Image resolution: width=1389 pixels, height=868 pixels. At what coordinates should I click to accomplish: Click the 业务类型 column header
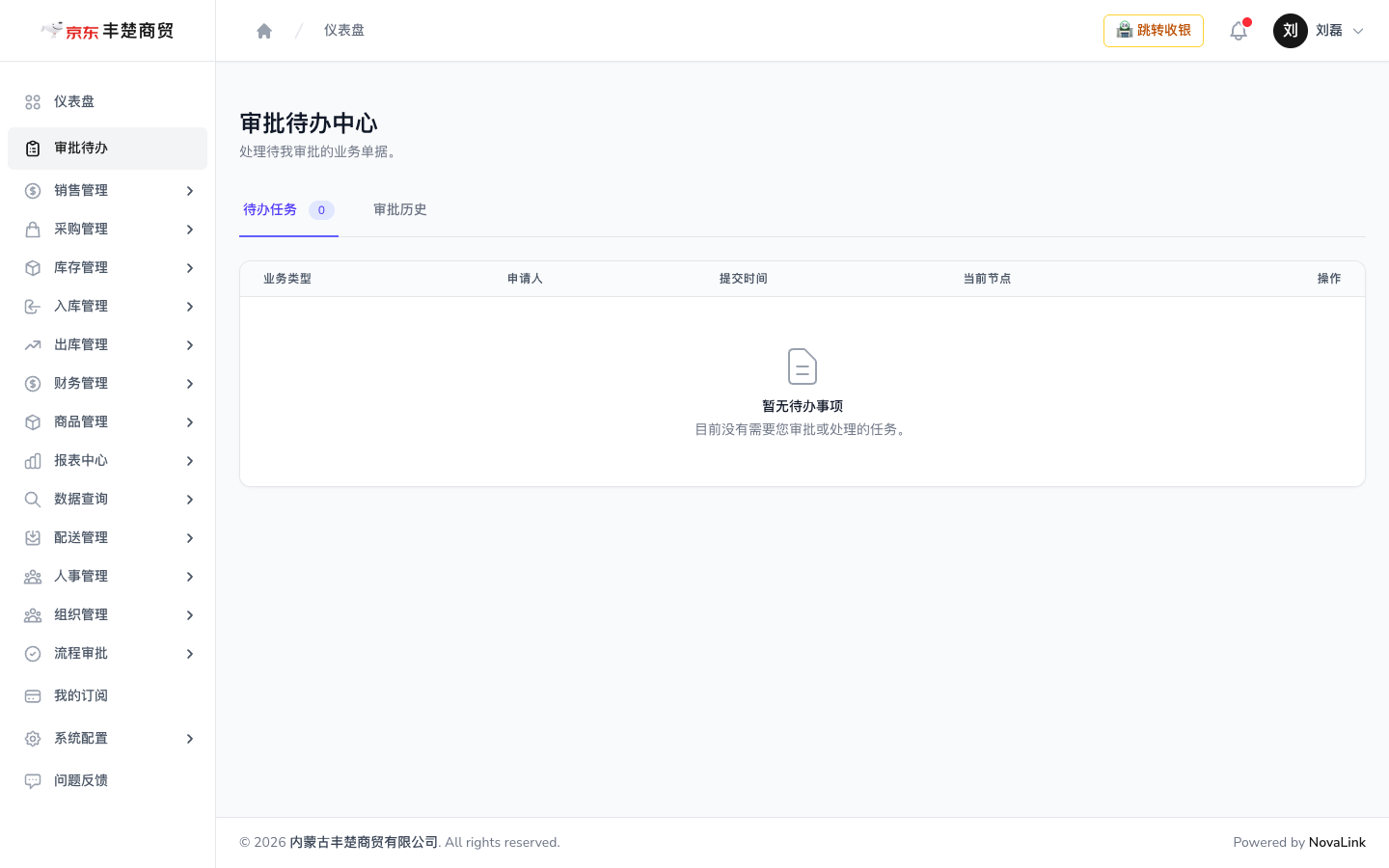[287, 279]
